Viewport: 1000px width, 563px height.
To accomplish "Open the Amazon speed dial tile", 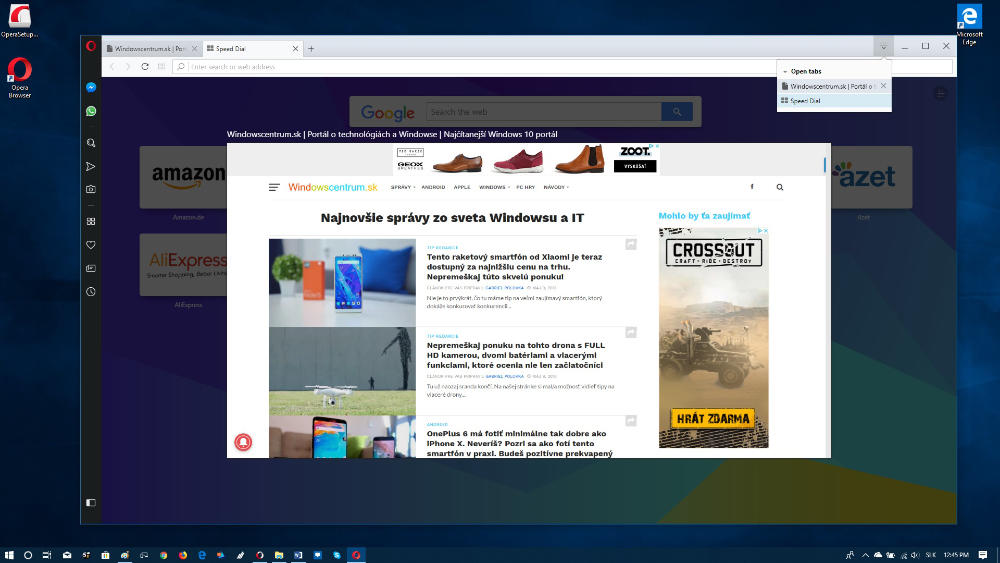I will click(x=183, y=177).
